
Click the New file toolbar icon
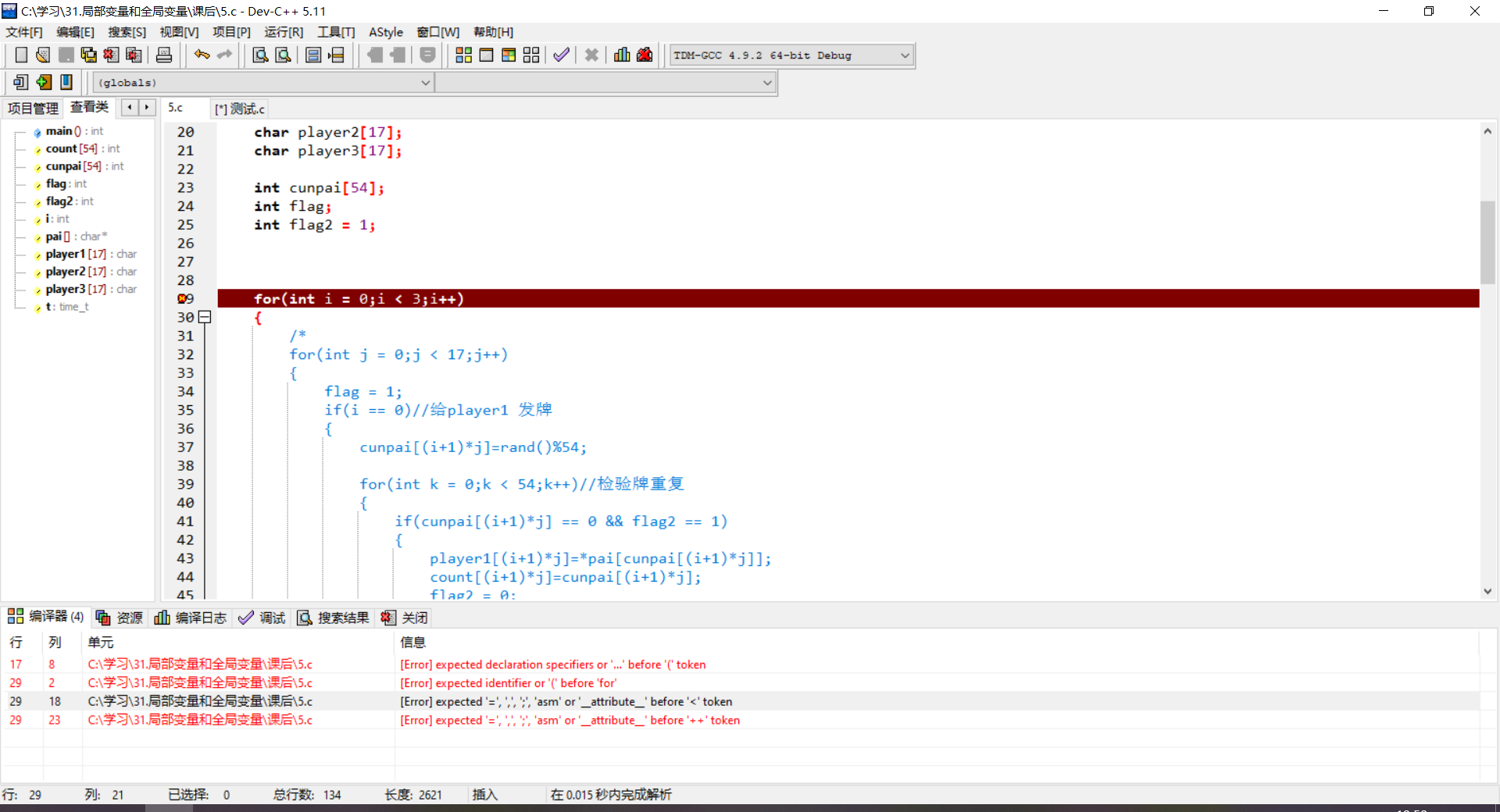point(21,55)
